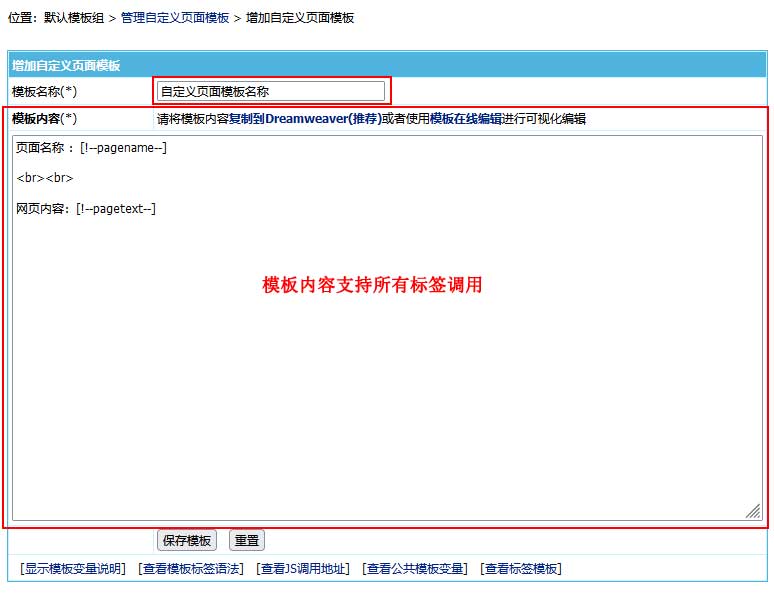View 查看JS调用地址 link
The width and height of the screenshot is (774, 596).
303,569
